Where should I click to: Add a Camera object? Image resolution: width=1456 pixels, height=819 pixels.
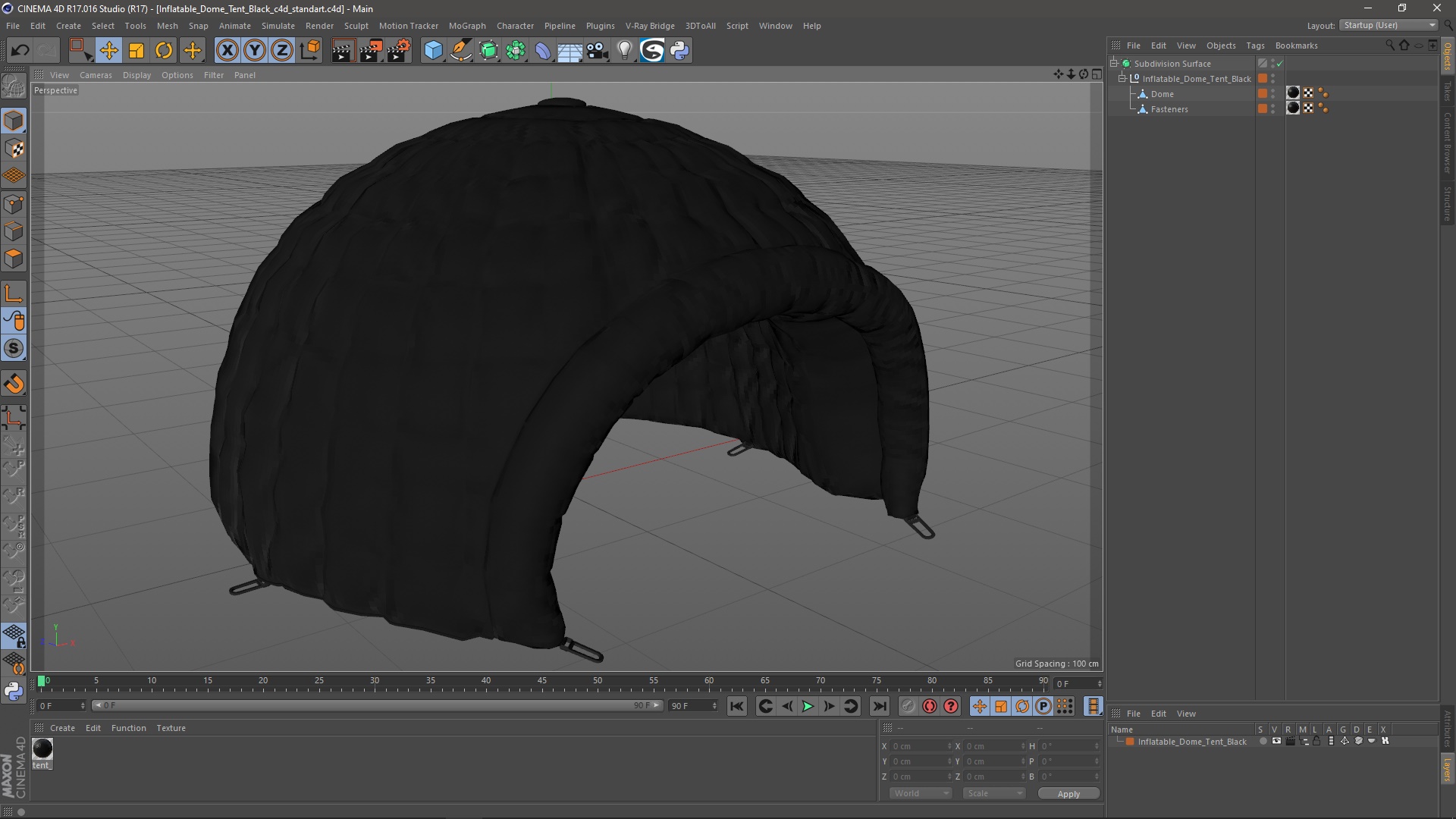click(597, 51)
